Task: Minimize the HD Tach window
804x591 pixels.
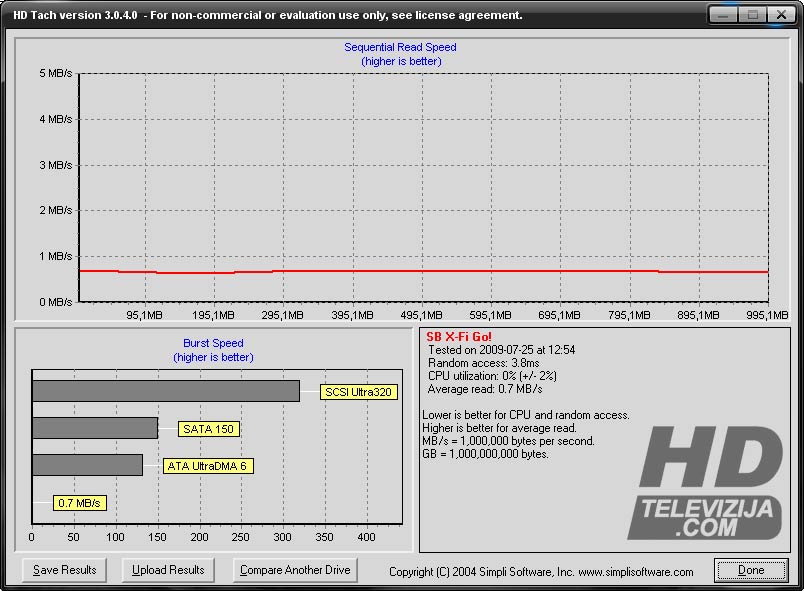Action: pos(723,15)
